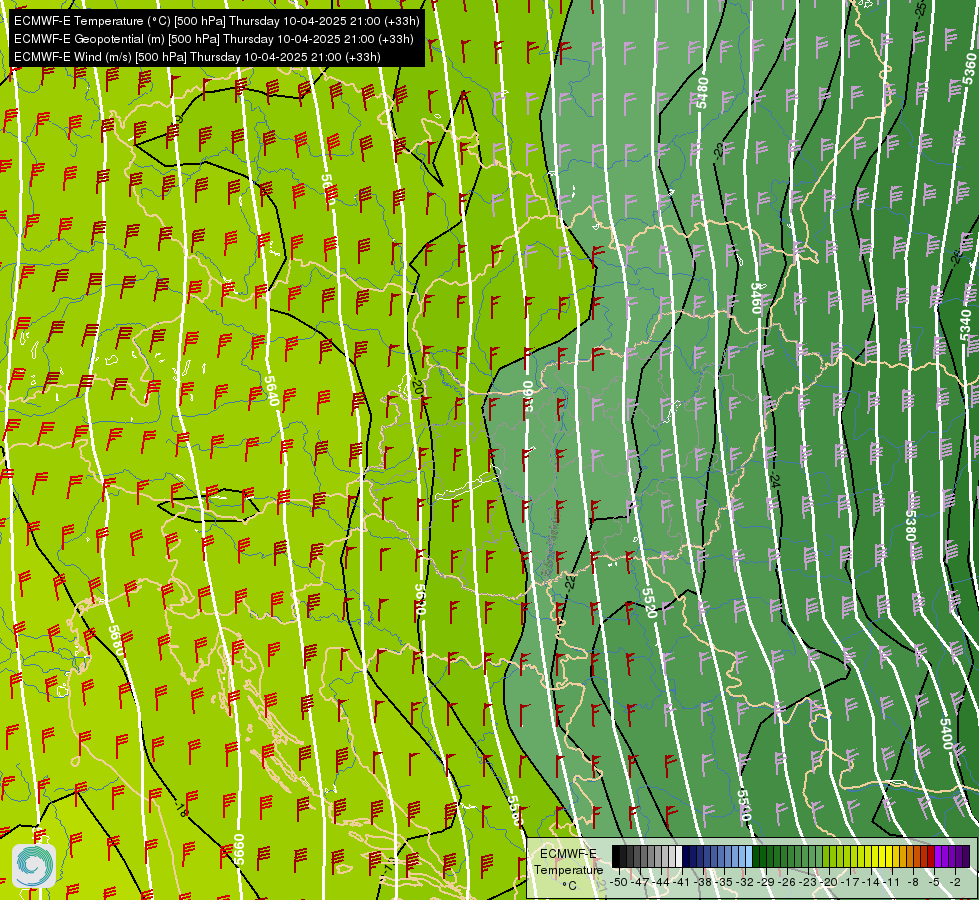Image resolution: width=979 pixels, height=900 pixels.
Task: Click the 5480 geopotential contour label
Action: point(702,92)
